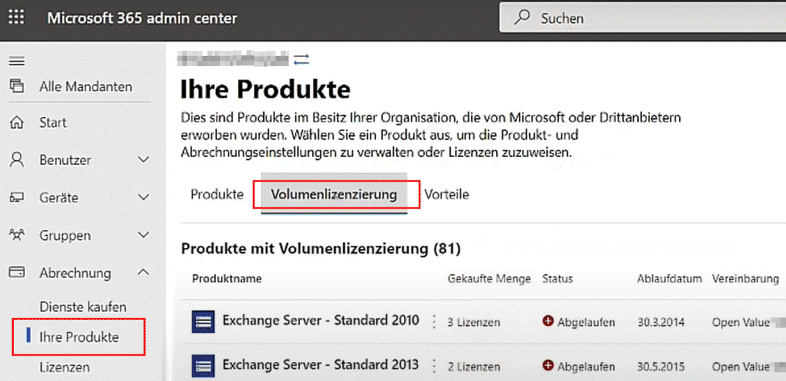Open Exchange Server - Standard 2010 product
This screenshot has height=381, width=786.
tap(321, 320)
